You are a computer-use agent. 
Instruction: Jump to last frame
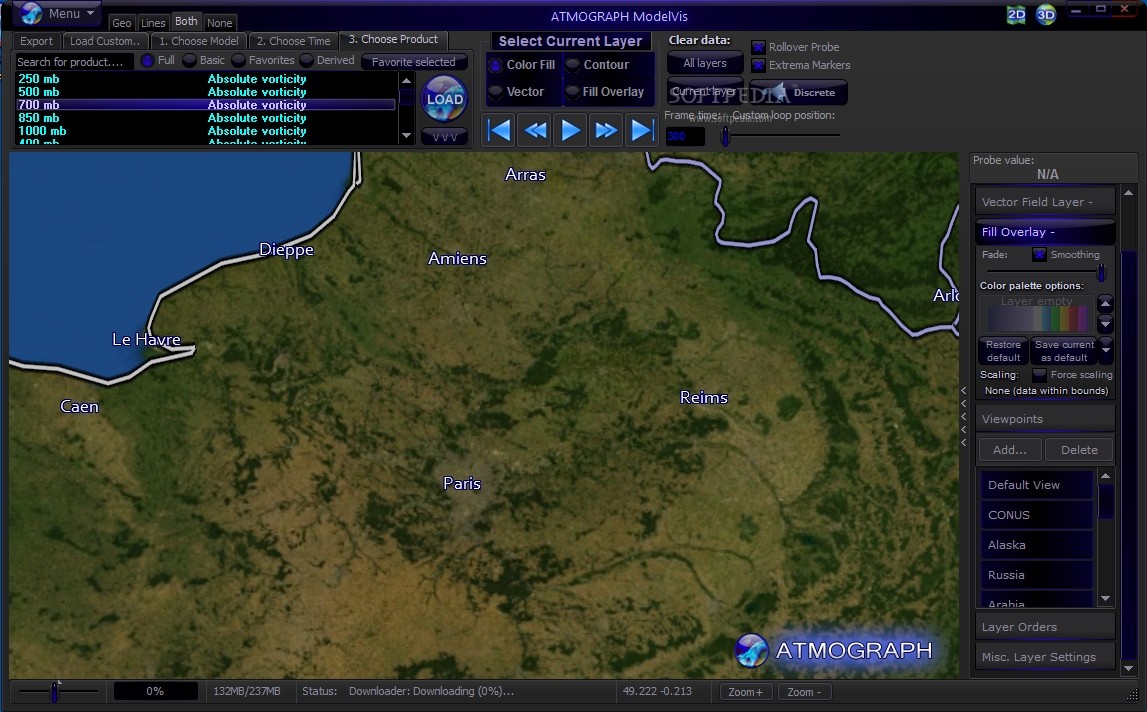(642, 131)
